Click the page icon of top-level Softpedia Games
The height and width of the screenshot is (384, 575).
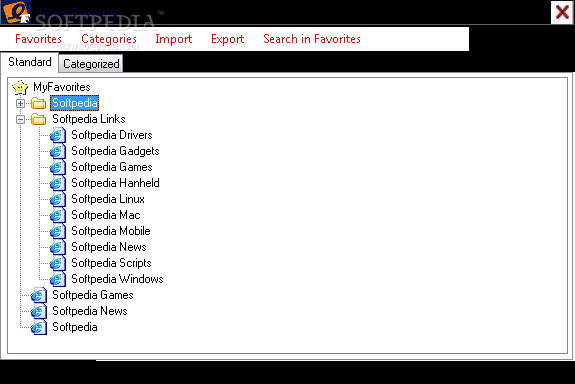coord(39,295)
